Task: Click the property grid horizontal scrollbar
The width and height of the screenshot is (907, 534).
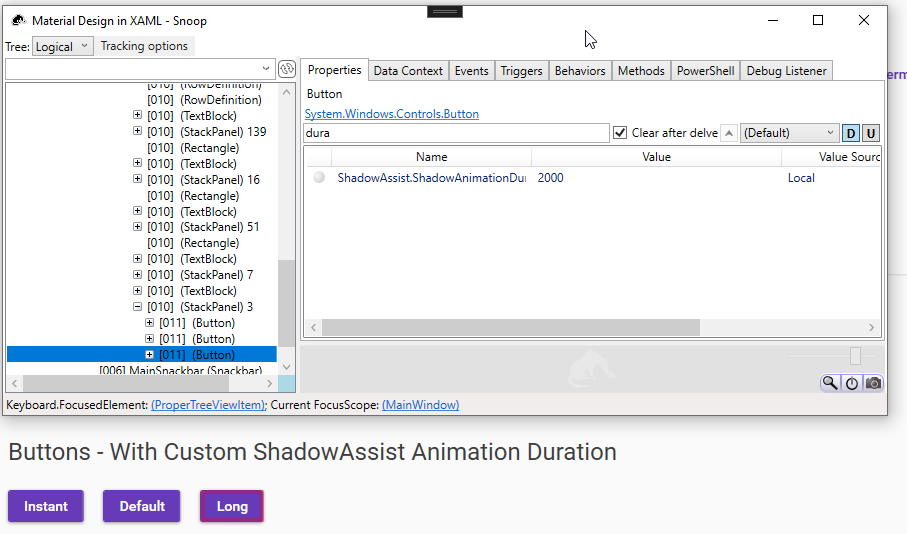Action: click(x=511, y=327)
